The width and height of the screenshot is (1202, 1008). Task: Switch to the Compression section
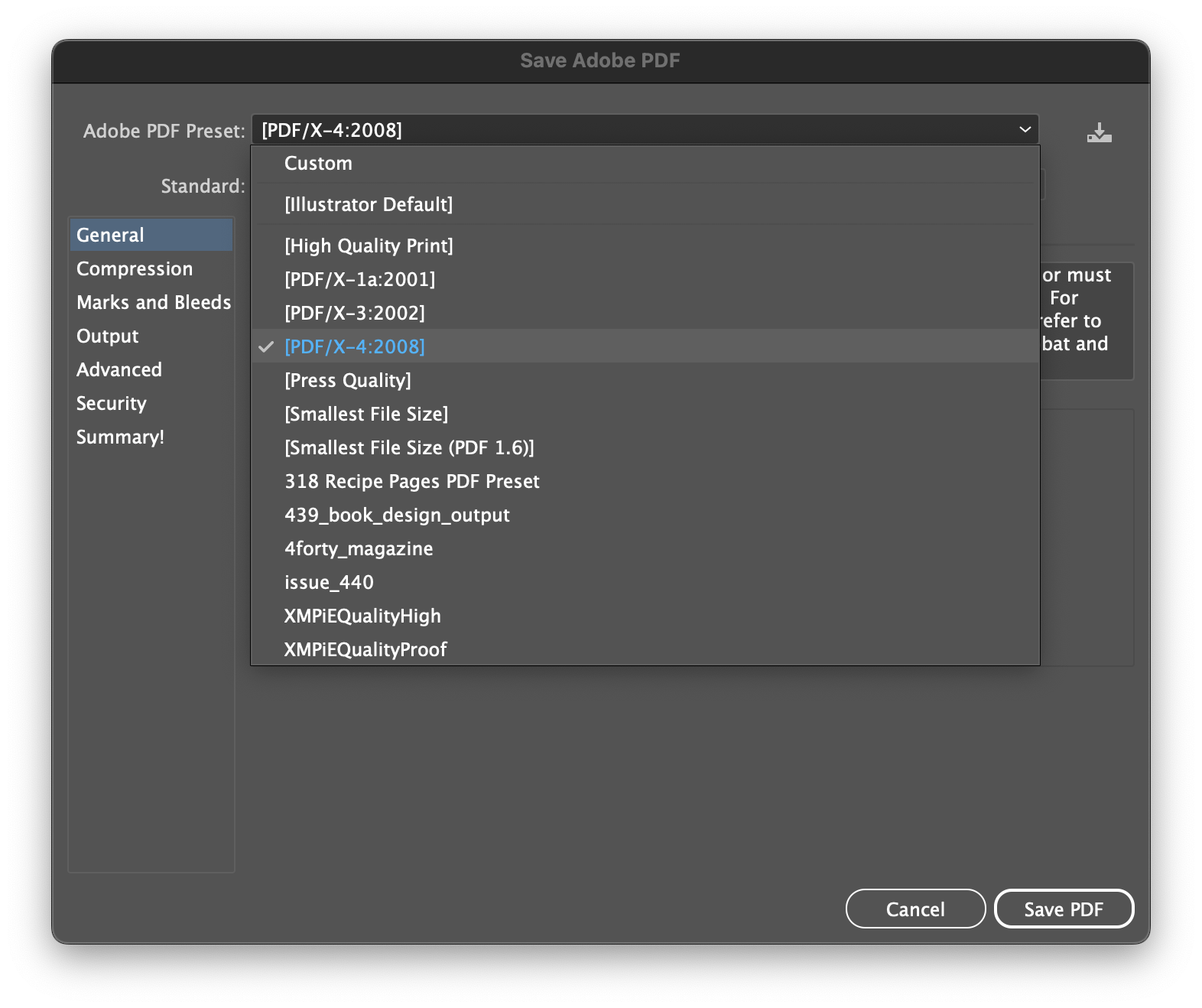point(151,268)
